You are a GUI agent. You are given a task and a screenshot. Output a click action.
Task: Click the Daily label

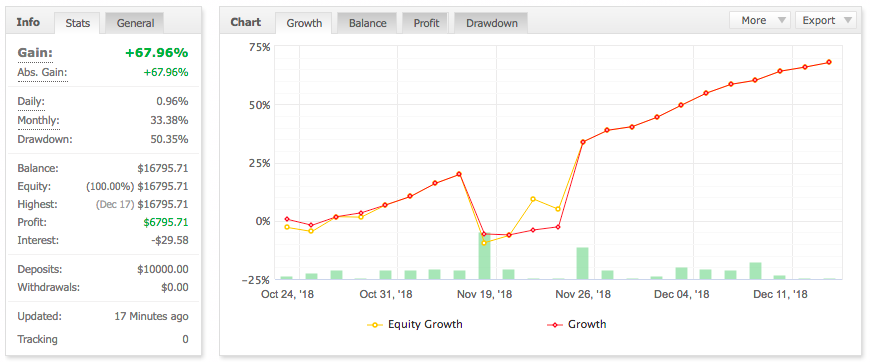pyautogui.click(x=31, y=102)
